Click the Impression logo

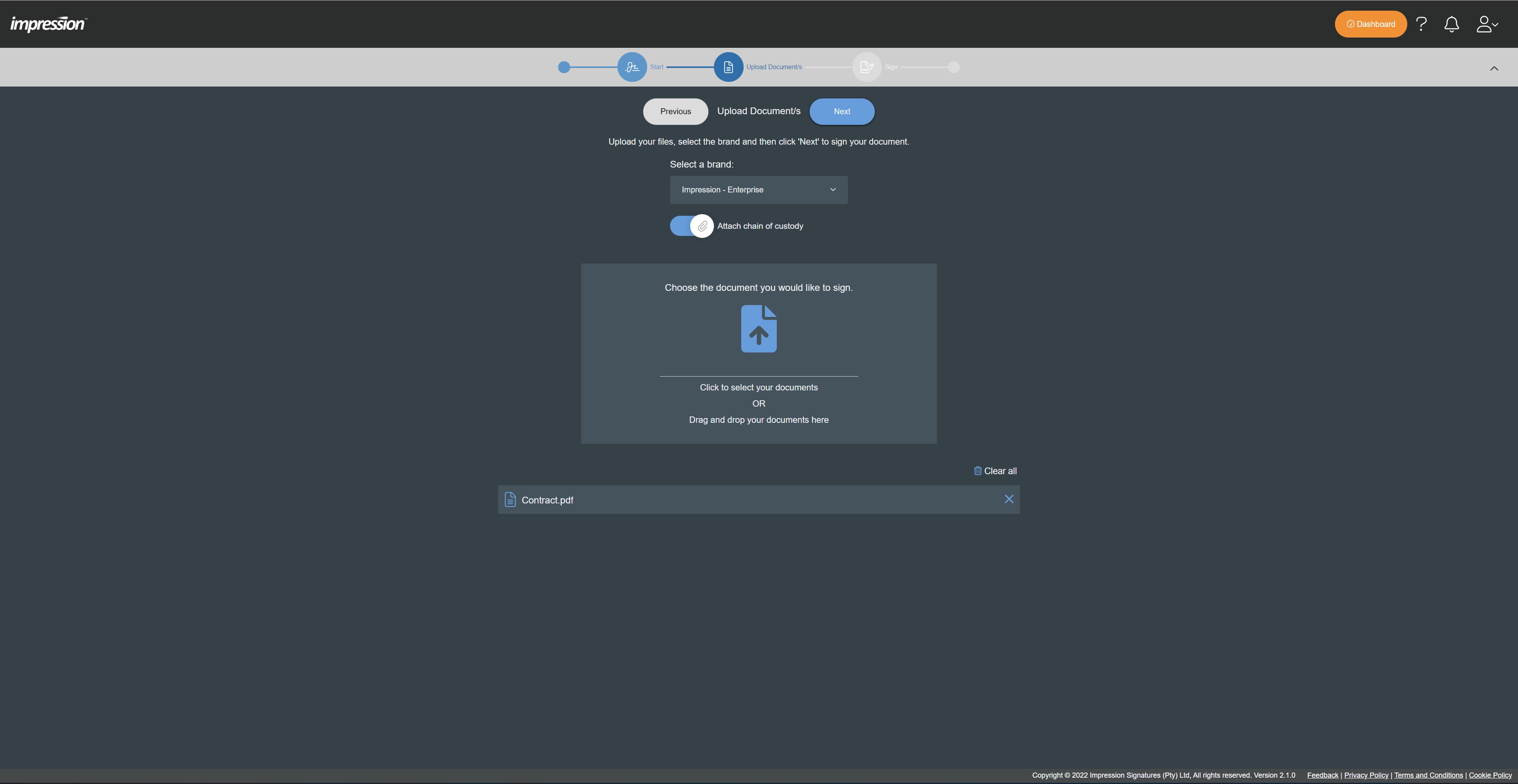48,24
